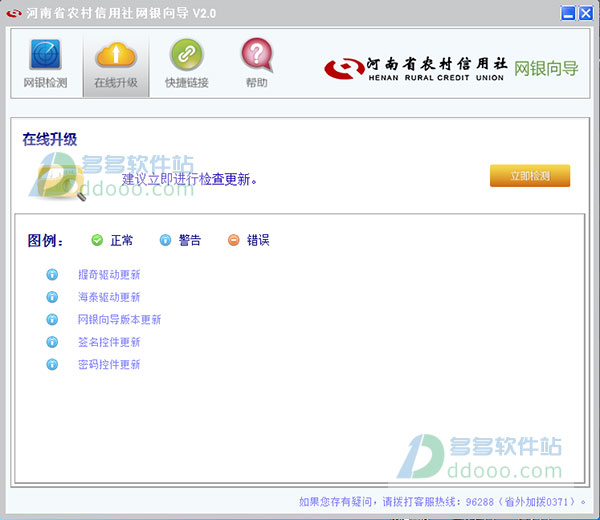Select the 握奇驱动更新 entry
This screenshot has height=520, width=600.
click(x=109, y=274)
